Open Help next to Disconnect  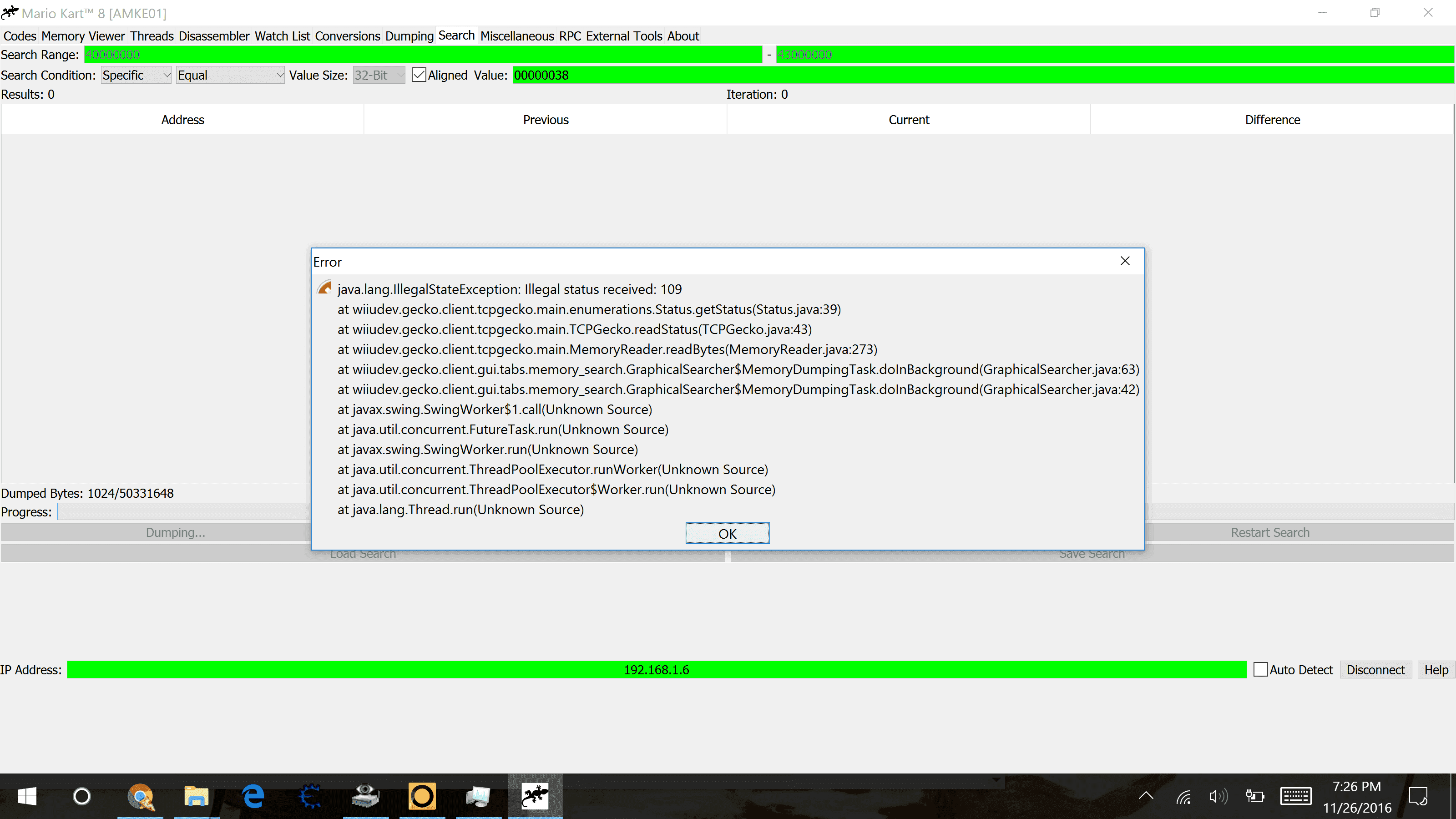pyautogui.click(x=1436, y=670)
